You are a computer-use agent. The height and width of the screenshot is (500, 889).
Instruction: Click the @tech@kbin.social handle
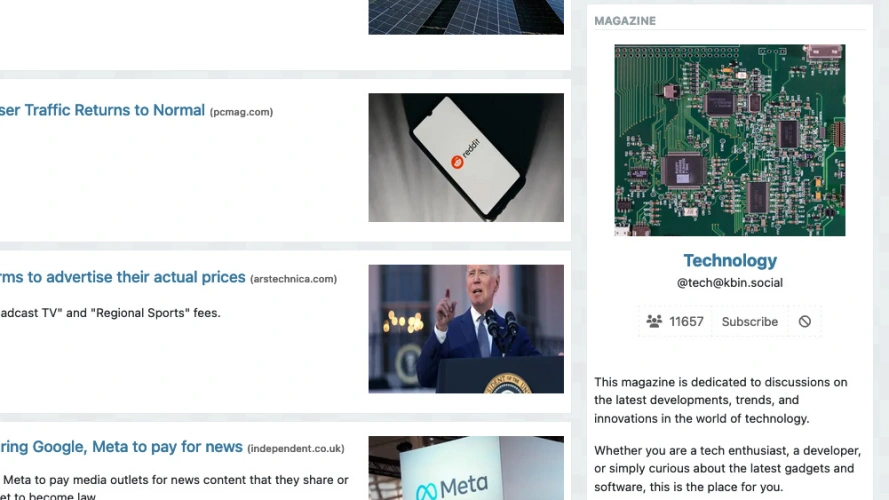(730, 283)
